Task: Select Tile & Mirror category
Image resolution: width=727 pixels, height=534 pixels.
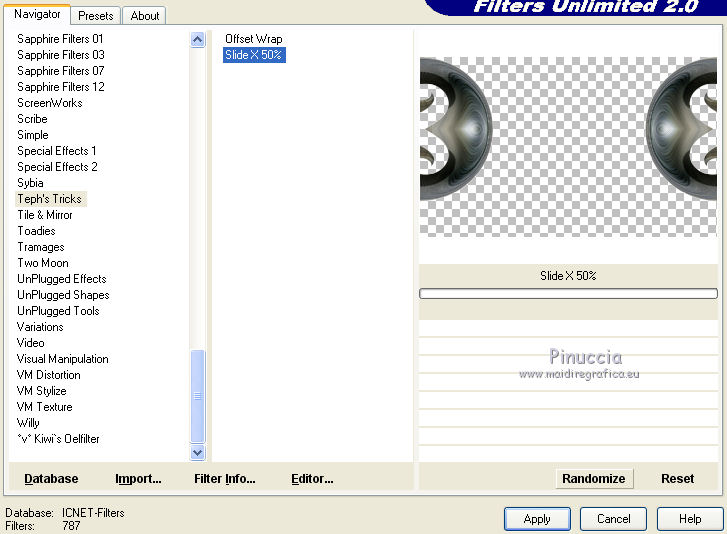Action: tap(45, 215)
